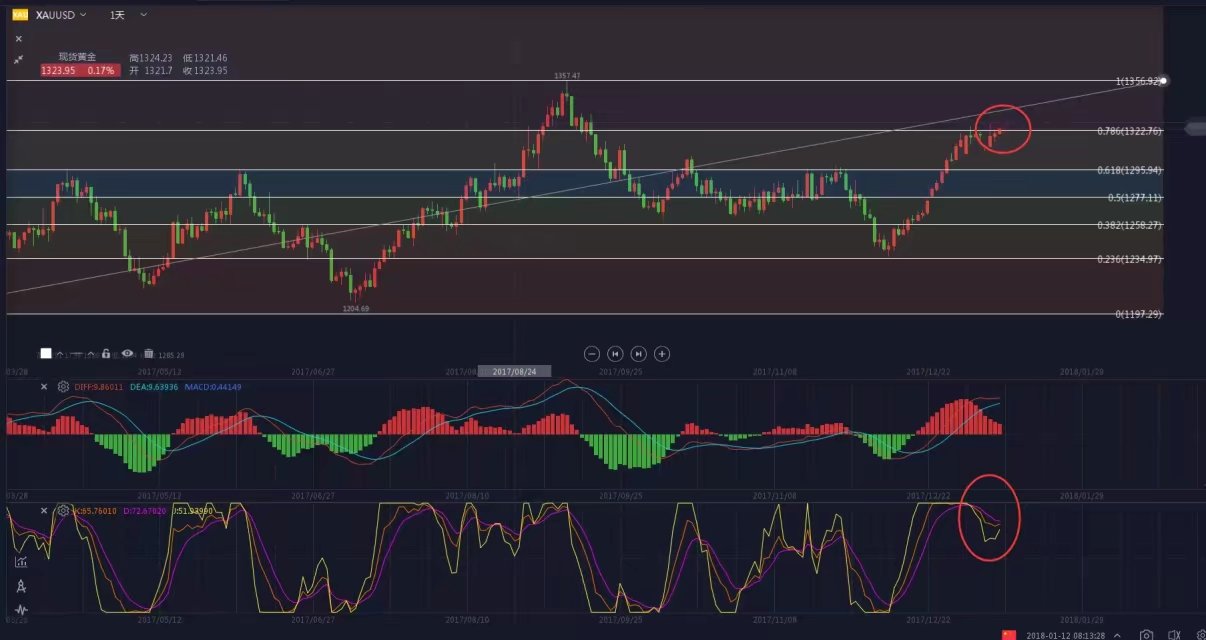Toggle the sound mute speaker icon
The height and width of the screenshot is (640, 1206).
[x=1175, y=635]
